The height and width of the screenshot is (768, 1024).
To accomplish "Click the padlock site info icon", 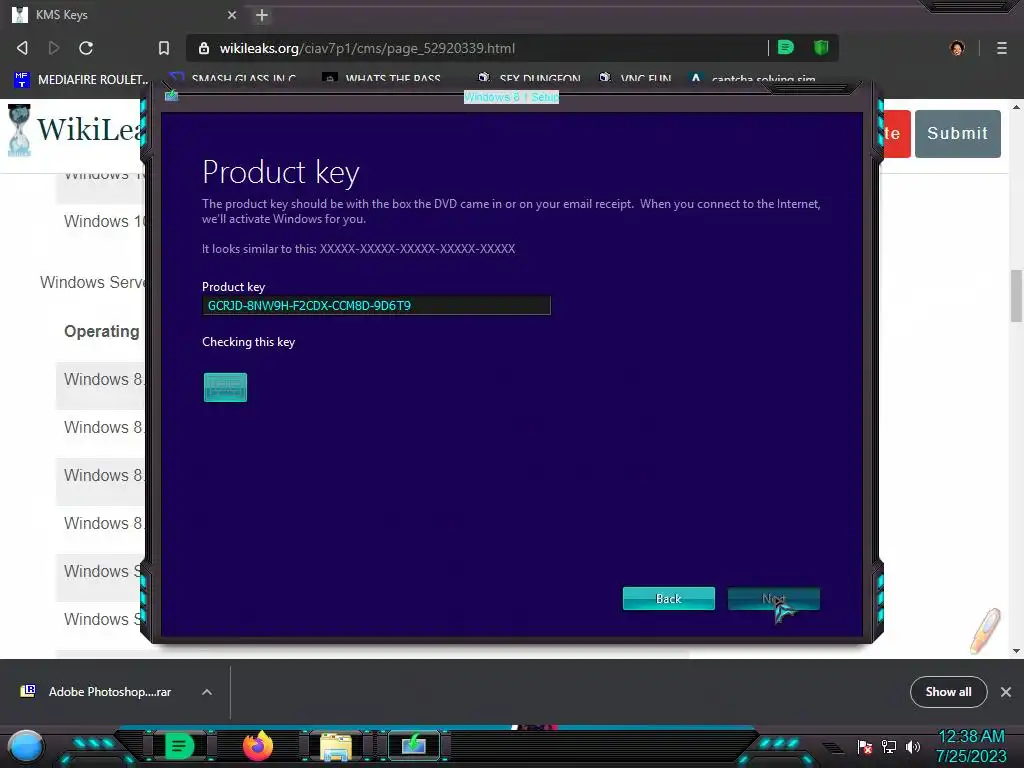I will (x=204, y=48).
